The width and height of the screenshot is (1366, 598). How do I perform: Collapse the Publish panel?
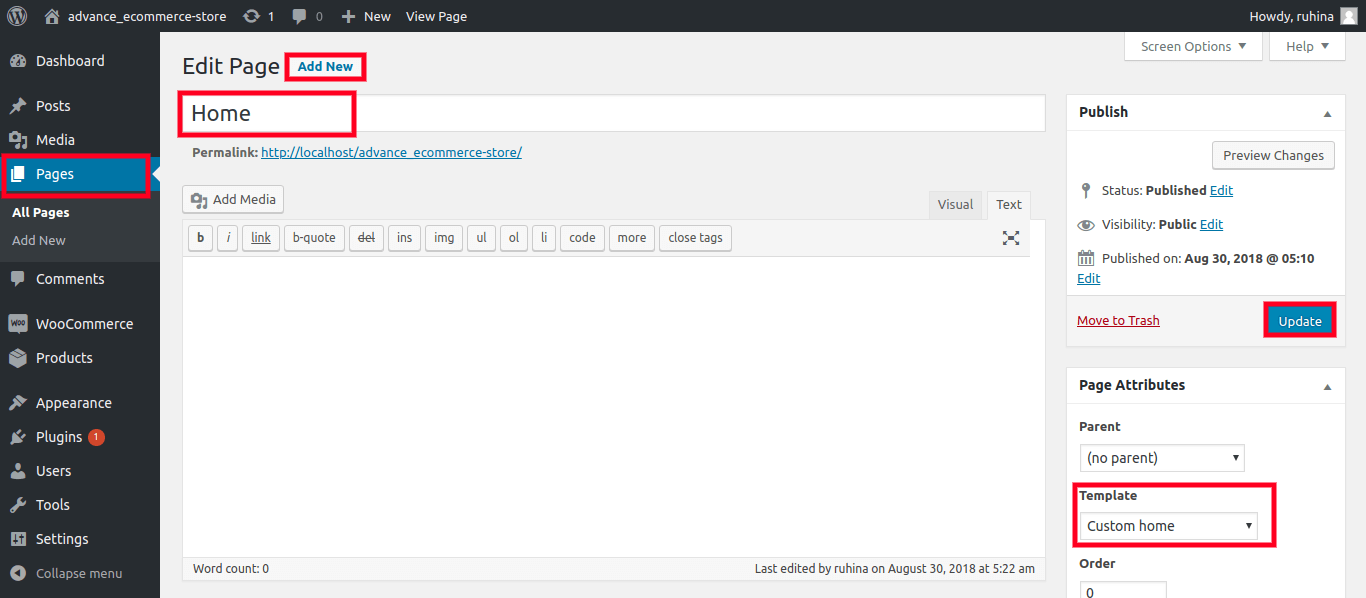[x=1327, y=113]
